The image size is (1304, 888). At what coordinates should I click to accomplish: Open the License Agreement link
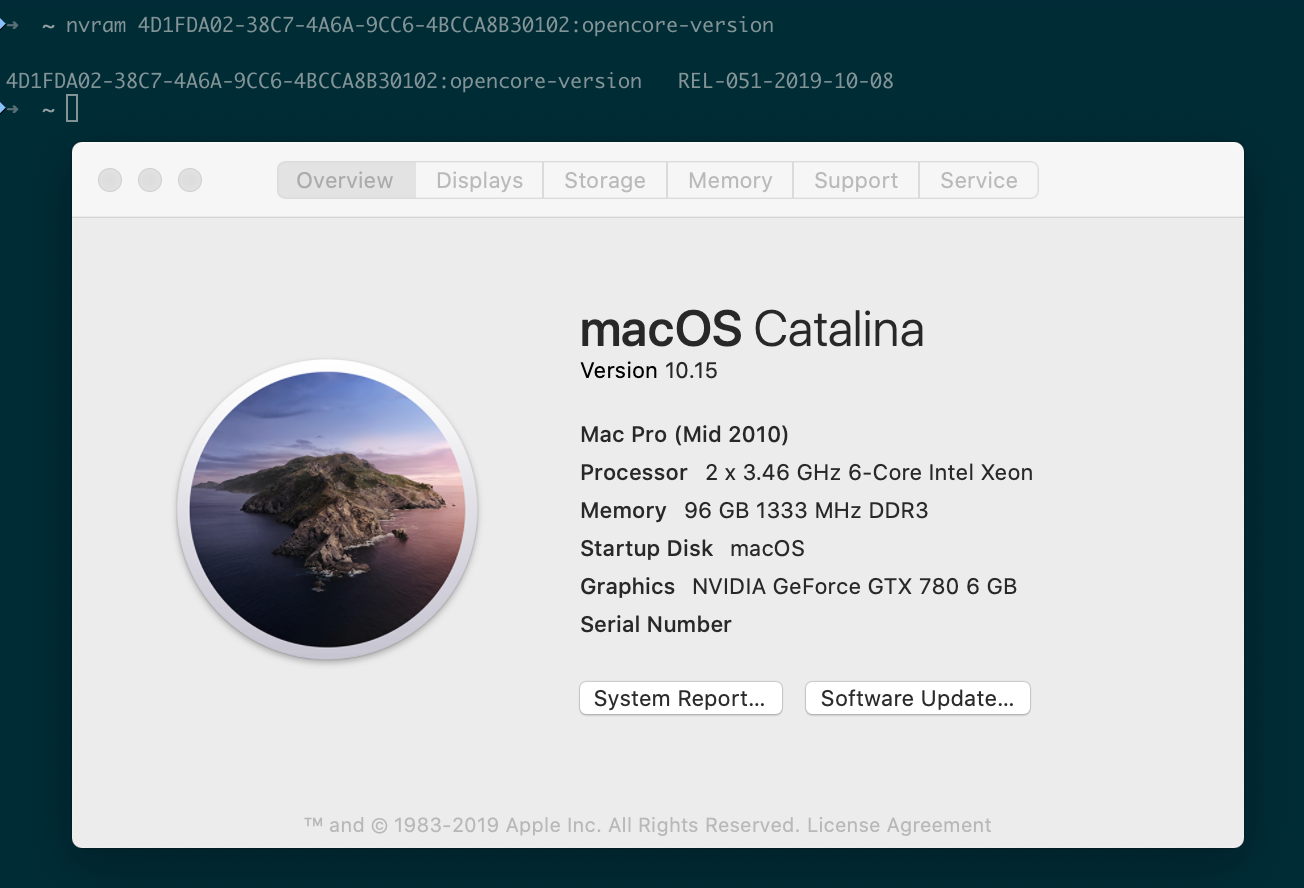(x=898, y=826)
